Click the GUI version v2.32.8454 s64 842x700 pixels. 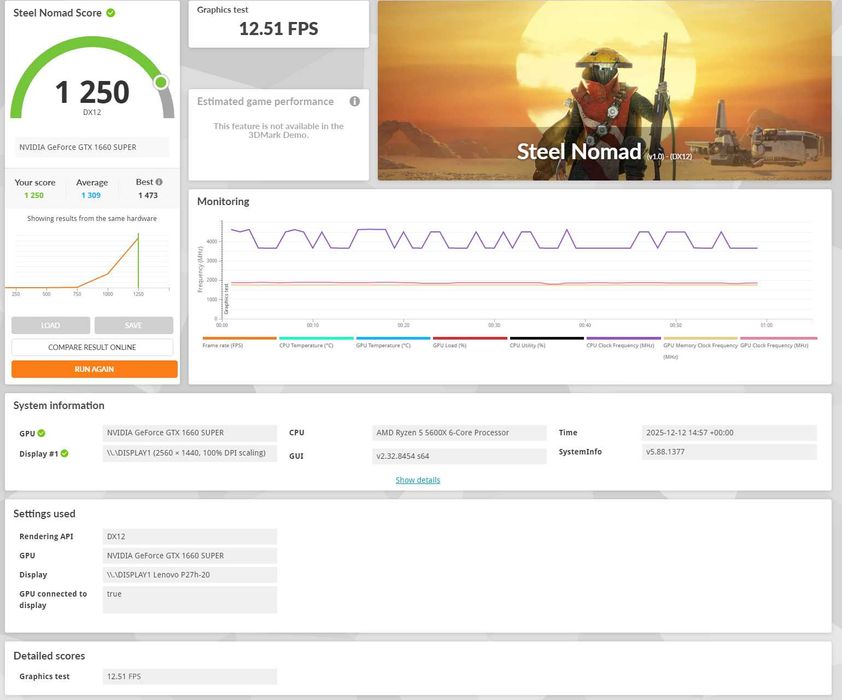point(459,456)
